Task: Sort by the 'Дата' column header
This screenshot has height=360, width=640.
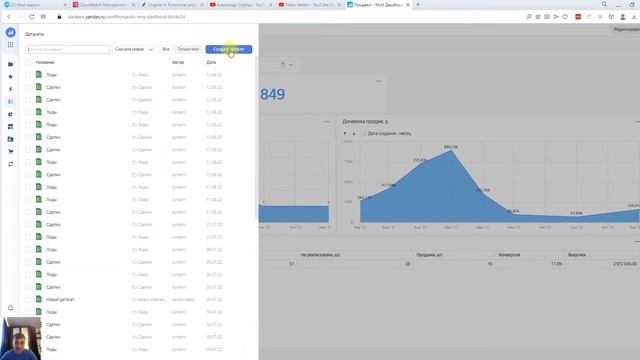Action: coord(211,62)
